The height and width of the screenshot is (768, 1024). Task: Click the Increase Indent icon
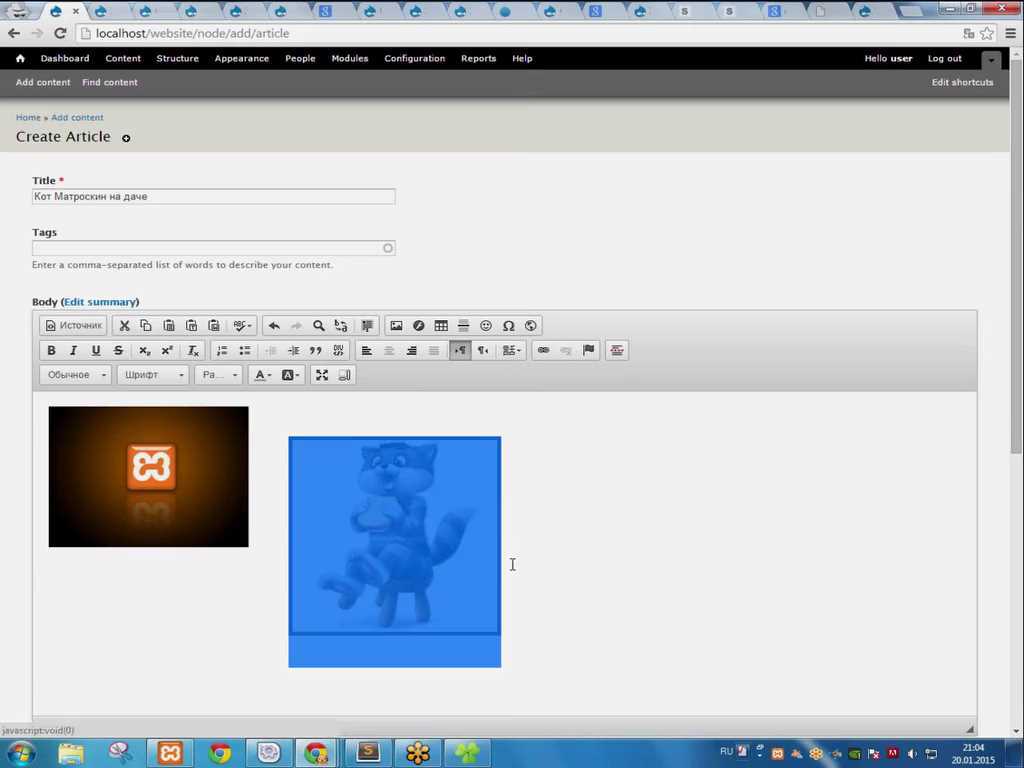293,350
